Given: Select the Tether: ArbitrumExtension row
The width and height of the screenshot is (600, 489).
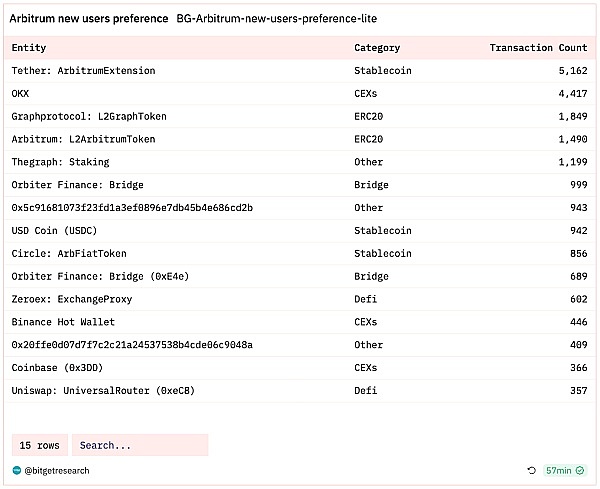Looking at the screenshot, I should [x=83, y=71].
